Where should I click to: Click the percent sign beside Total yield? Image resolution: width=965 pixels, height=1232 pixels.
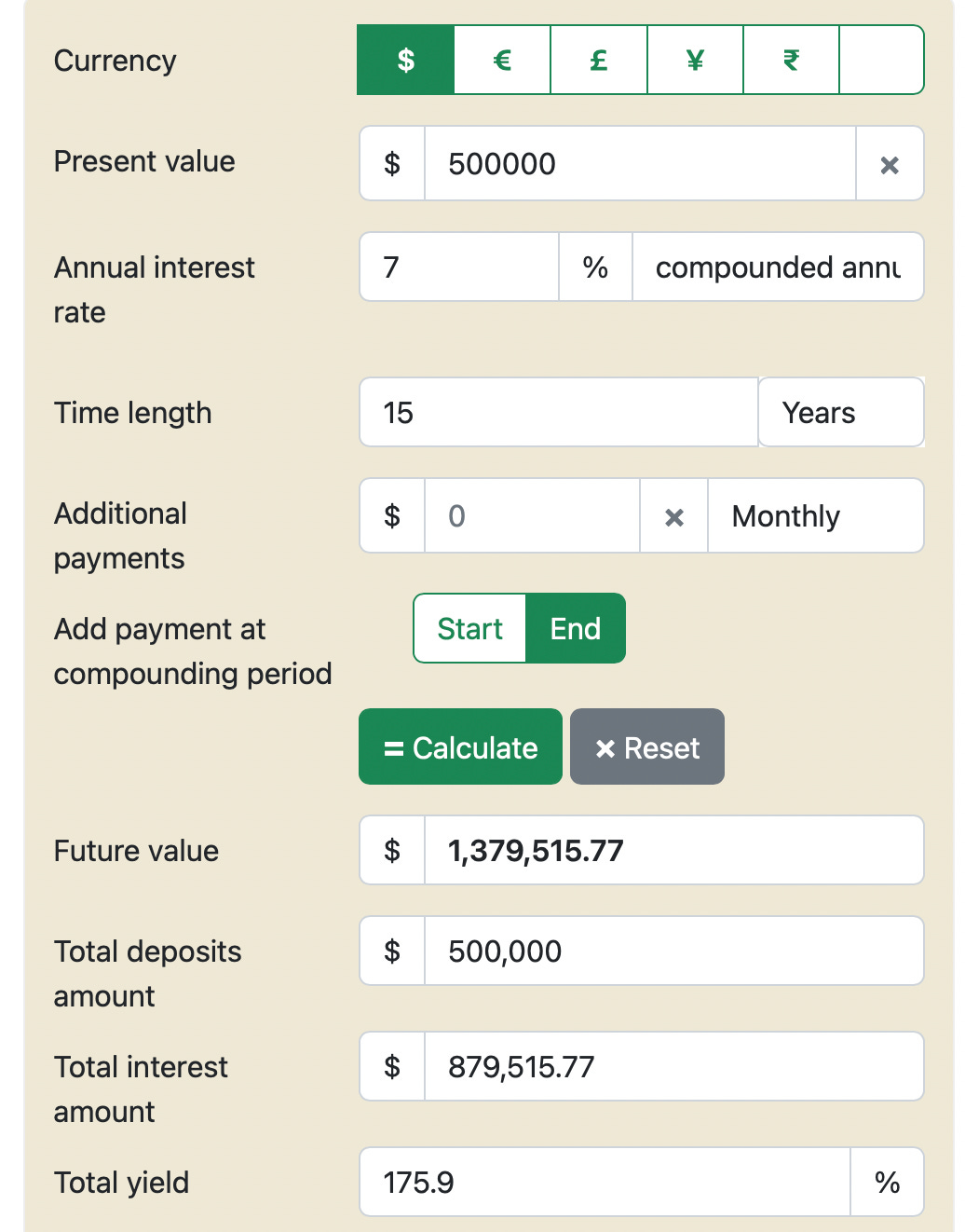coord(887,1183)
